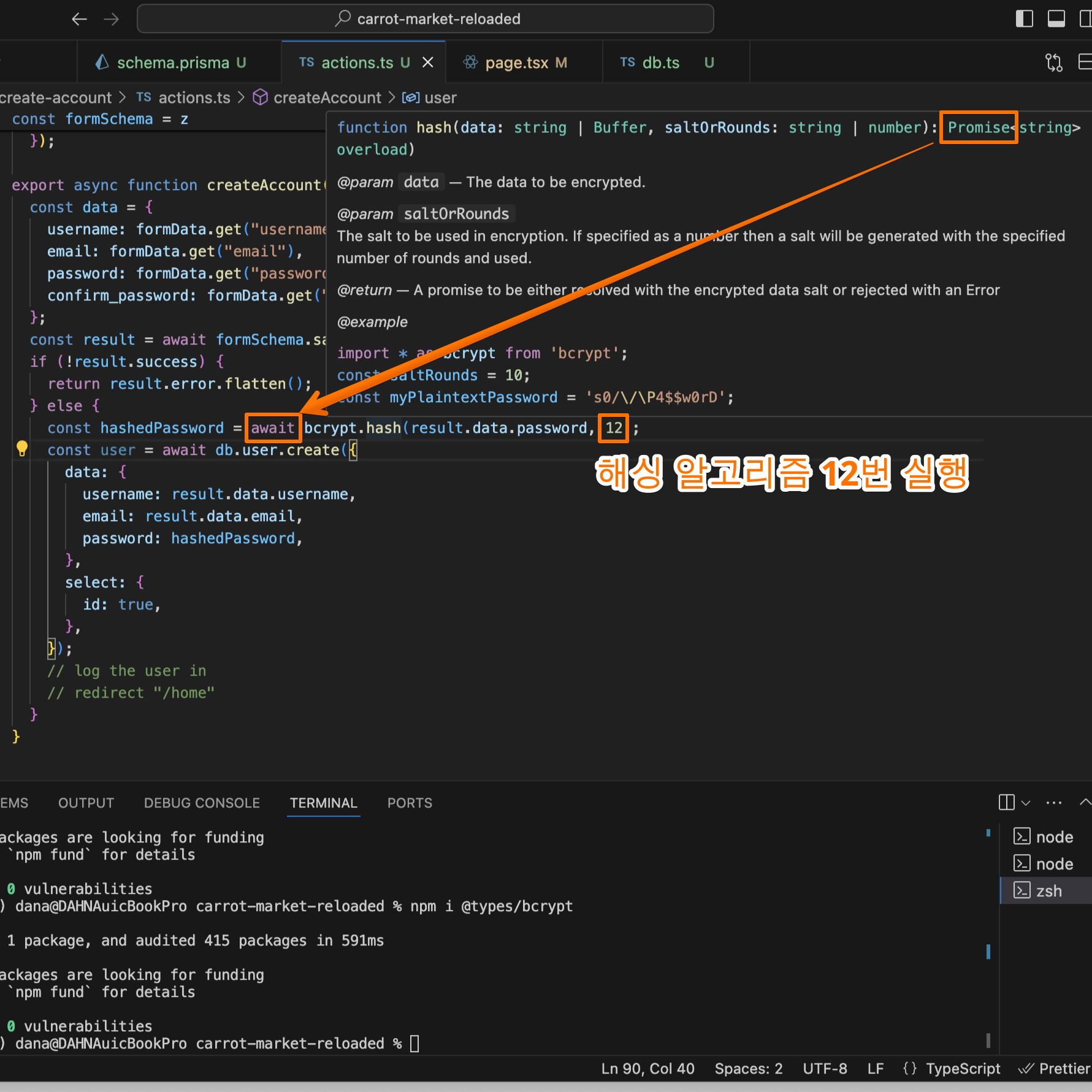Screen dimensions: 1092x1092
Task: Go forward with the right arrow
Action: coord(112,19)
